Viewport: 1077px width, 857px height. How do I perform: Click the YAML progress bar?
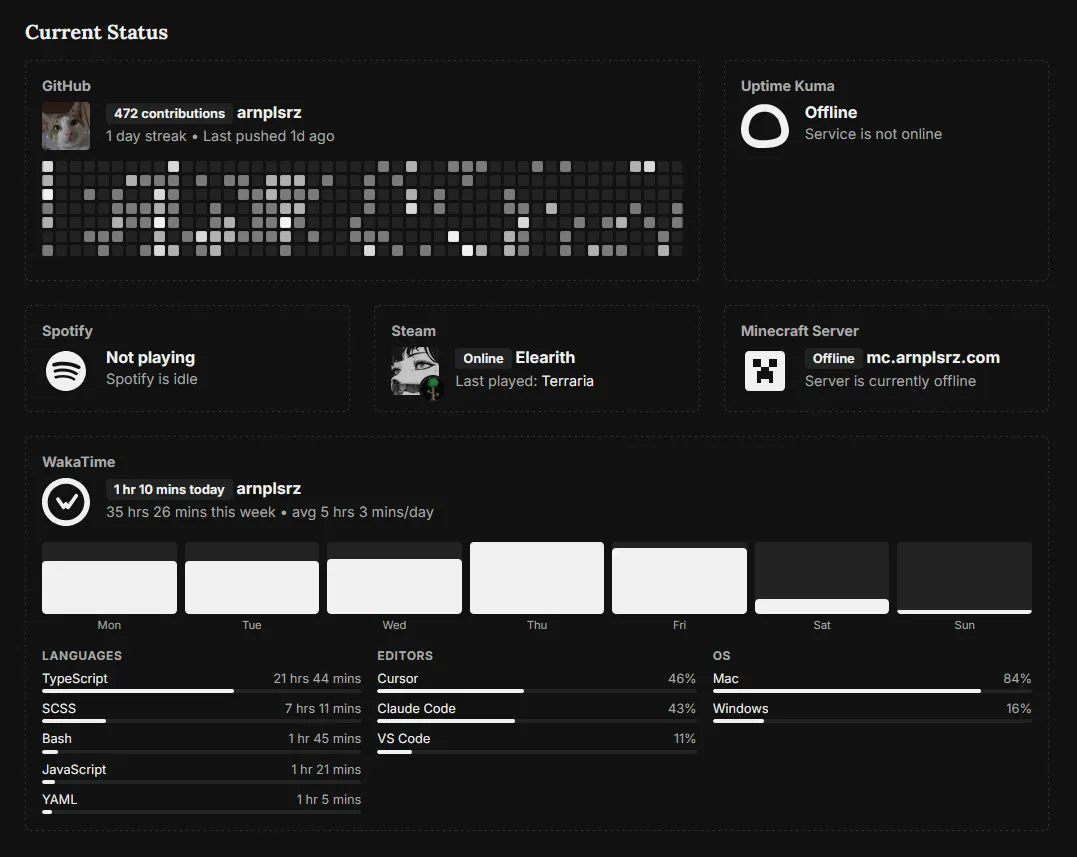[x=201, y=812]
